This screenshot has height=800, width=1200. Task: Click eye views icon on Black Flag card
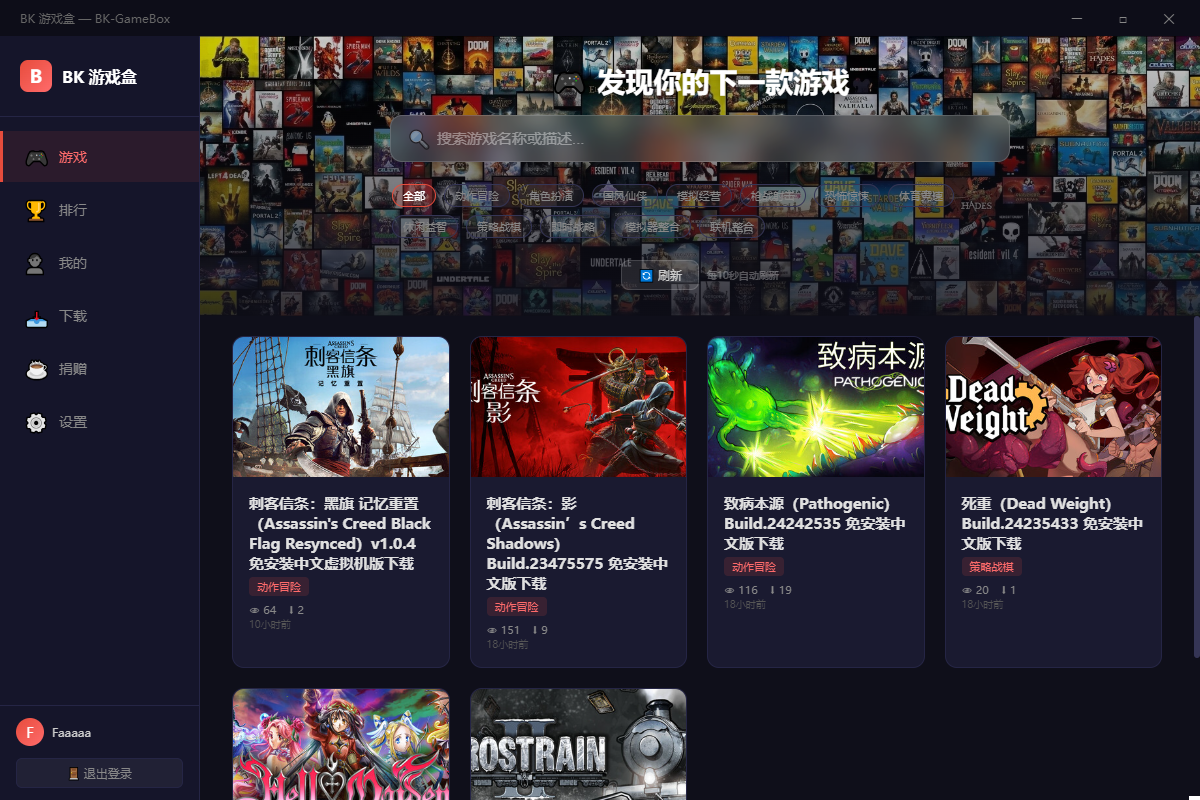pyautogui.click(x=255, y=610)
